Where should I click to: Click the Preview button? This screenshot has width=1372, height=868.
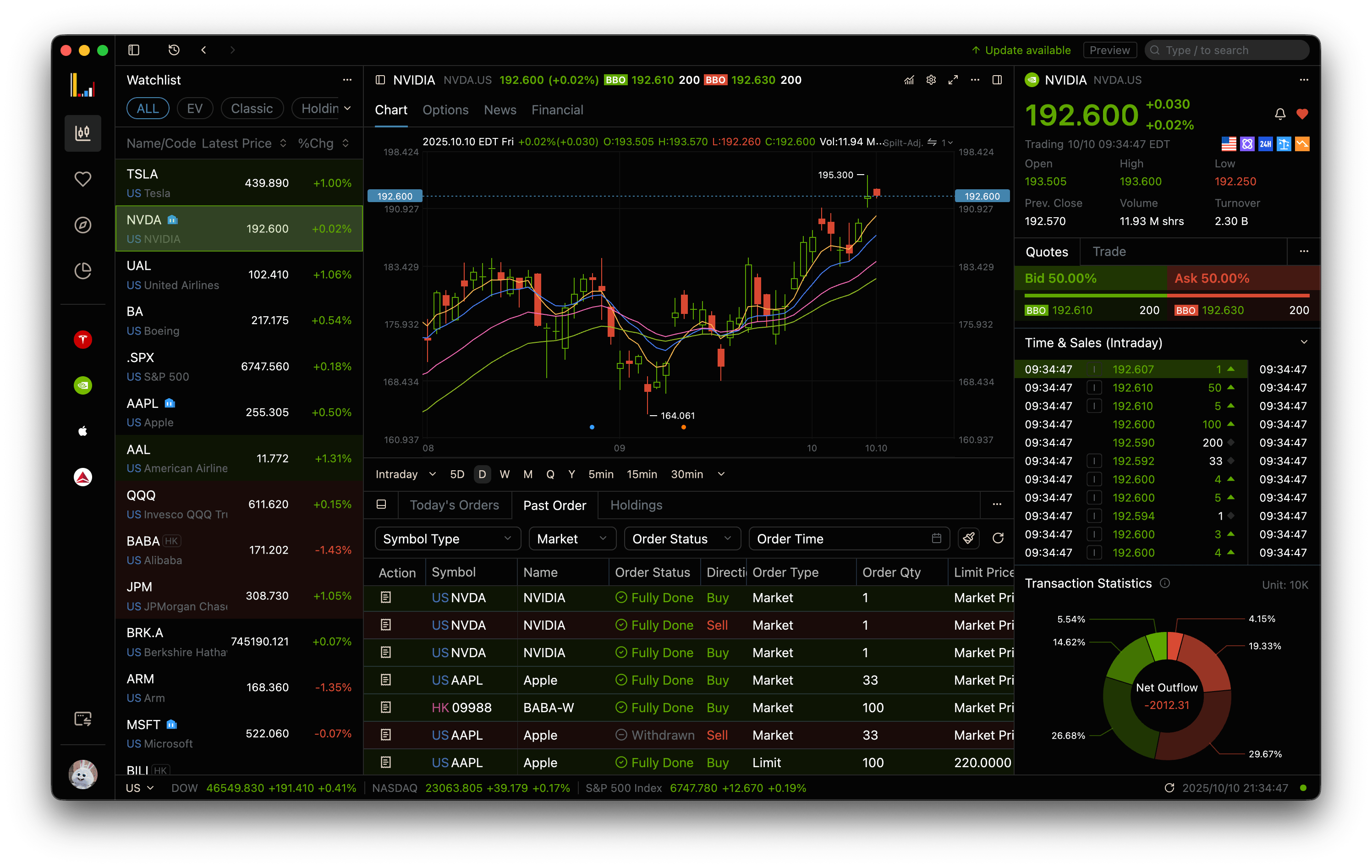coord(1109,50)
